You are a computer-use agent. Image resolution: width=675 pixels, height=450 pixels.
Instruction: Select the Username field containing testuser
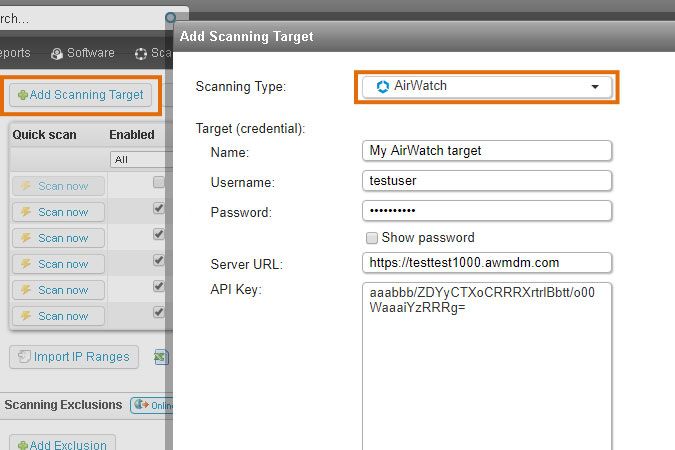click(x=486, y=181)
